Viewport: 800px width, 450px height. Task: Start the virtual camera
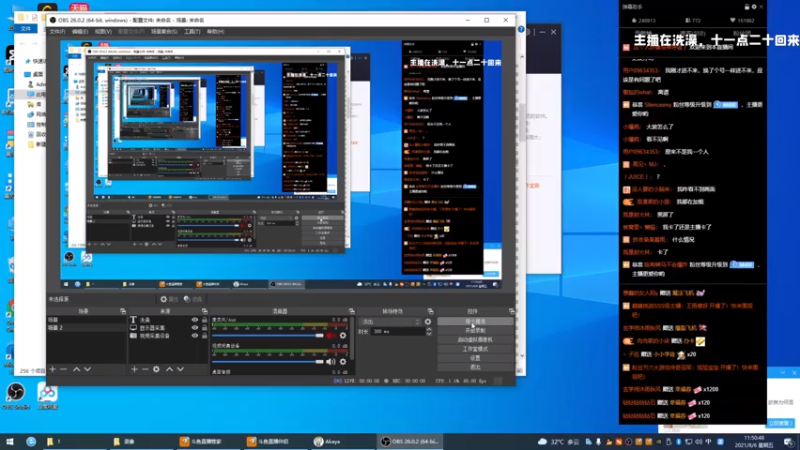click(x=475, y=340)
